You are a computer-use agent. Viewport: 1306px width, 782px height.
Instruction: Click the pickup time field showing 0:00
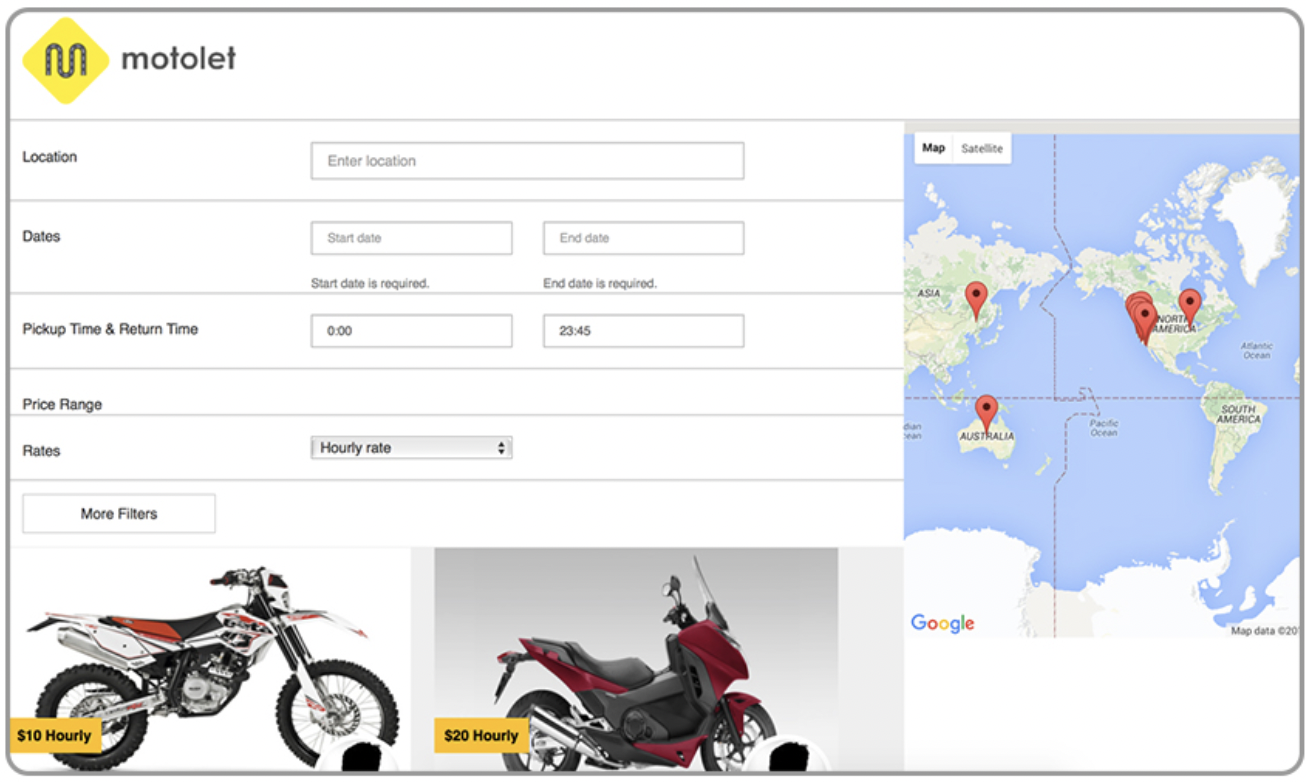[411, 331]
